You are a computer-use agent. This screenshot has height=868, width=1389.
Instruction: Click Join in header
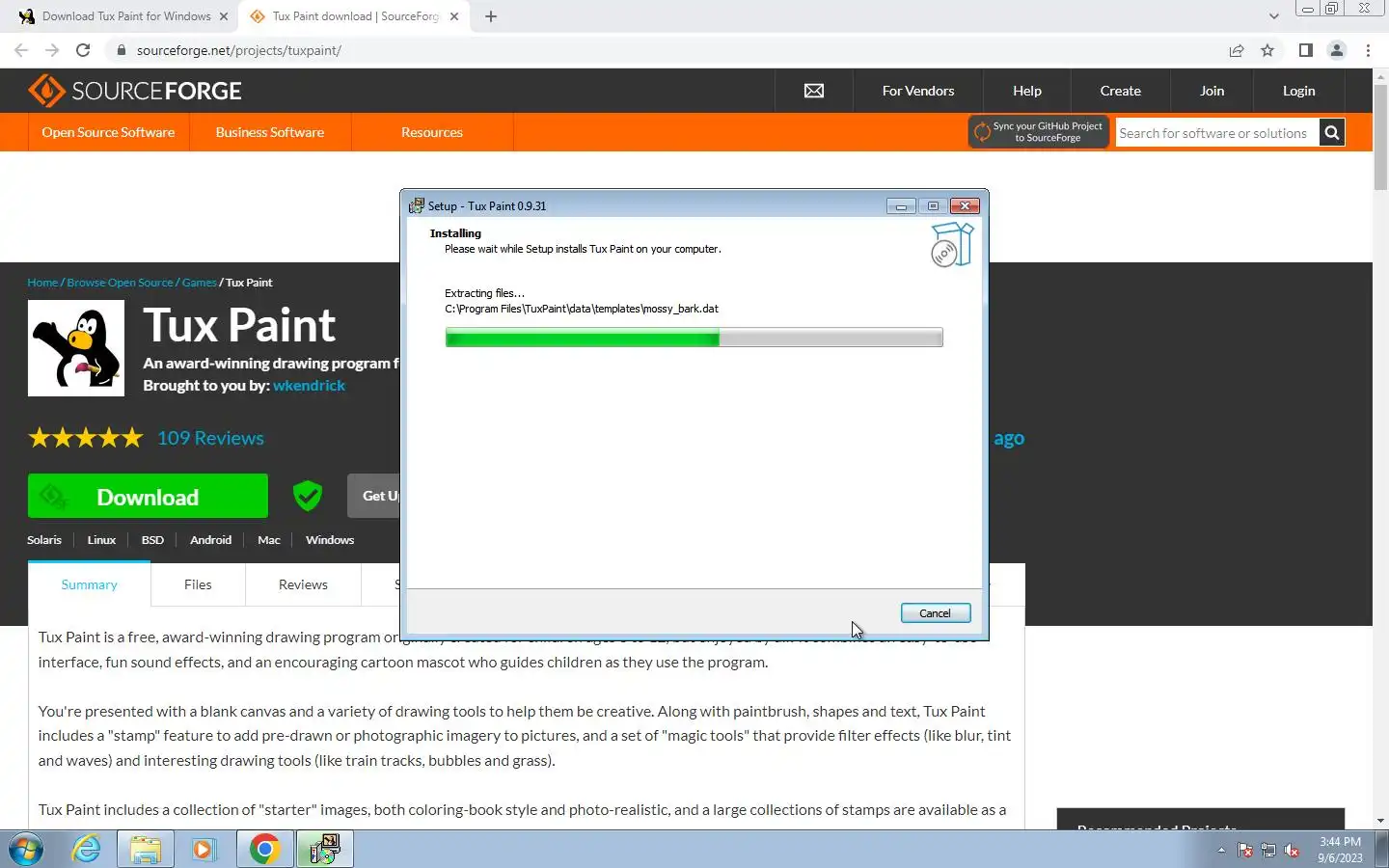pos(1212,91)
